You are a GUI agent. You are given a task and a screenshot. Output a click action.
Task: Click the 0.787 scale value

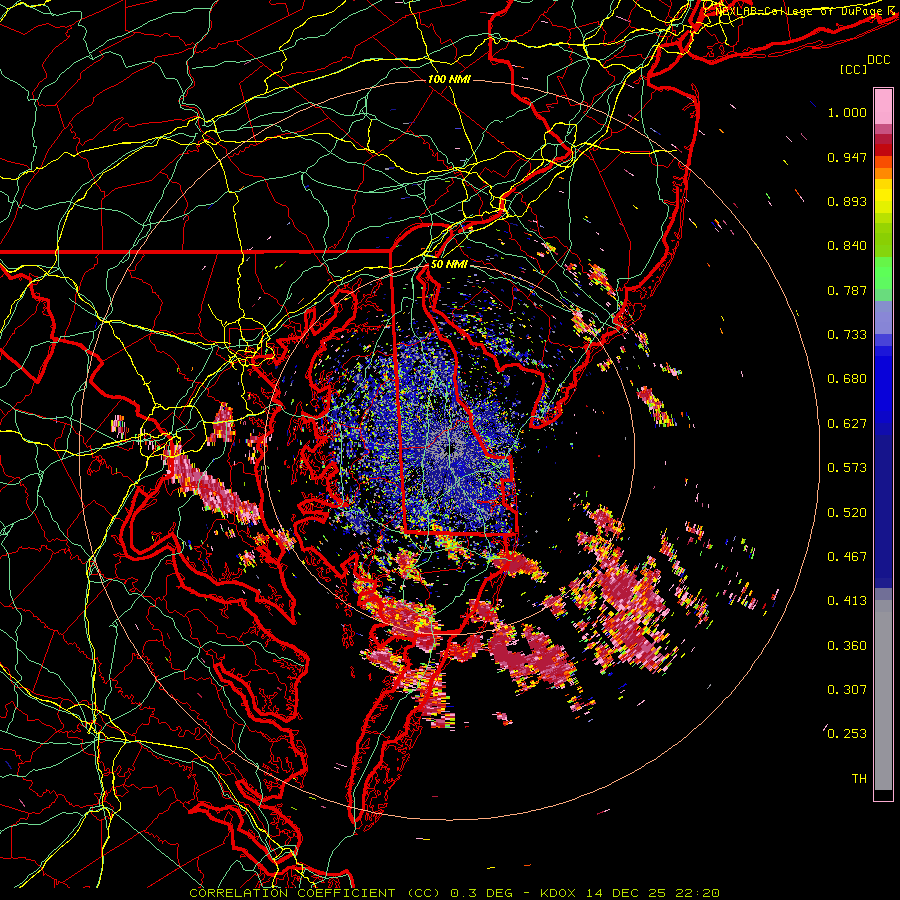pyautogui.click(x=847, y=290)
